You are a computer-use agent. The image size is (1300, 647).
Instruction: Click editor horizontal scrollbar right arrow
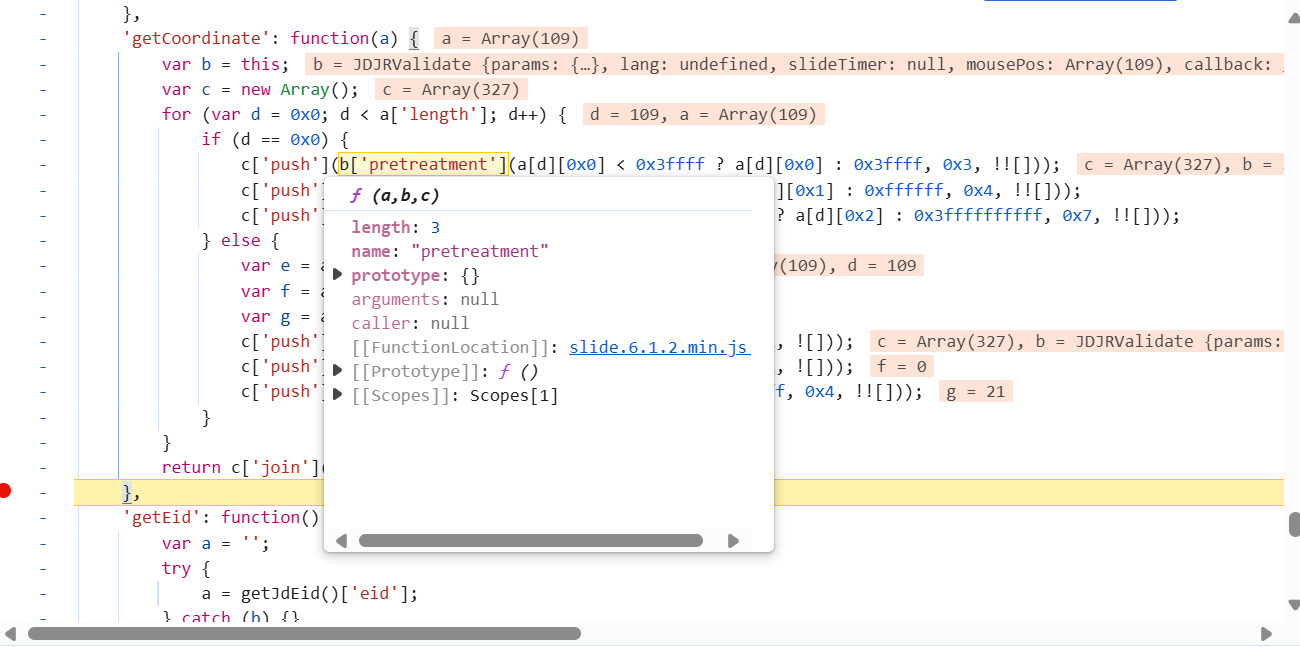(1266, 634)
